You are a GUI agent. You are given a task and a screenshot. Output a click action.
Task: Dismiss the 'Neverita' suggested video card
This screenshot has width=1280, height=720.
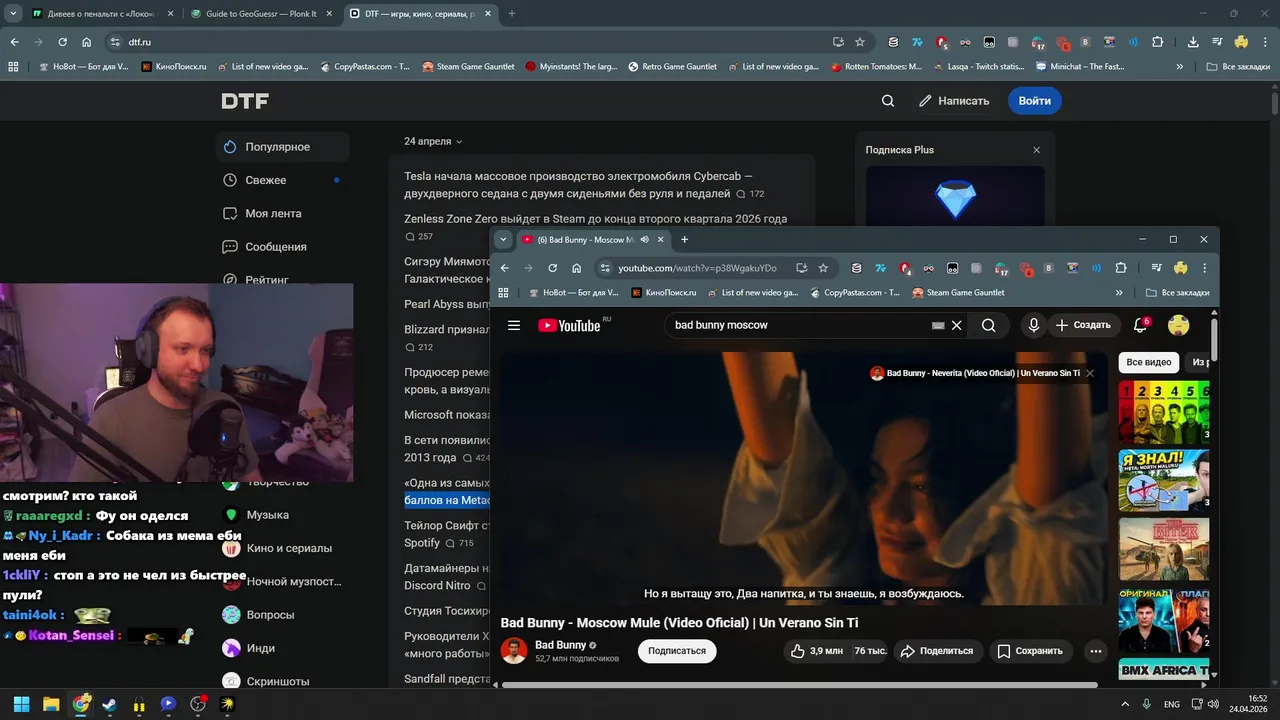coord(1090,373)
